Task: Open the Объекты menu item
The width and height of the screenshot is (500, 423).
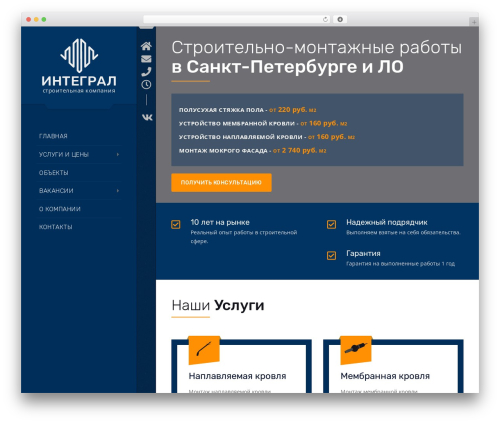Action: (x=54, y=173)
